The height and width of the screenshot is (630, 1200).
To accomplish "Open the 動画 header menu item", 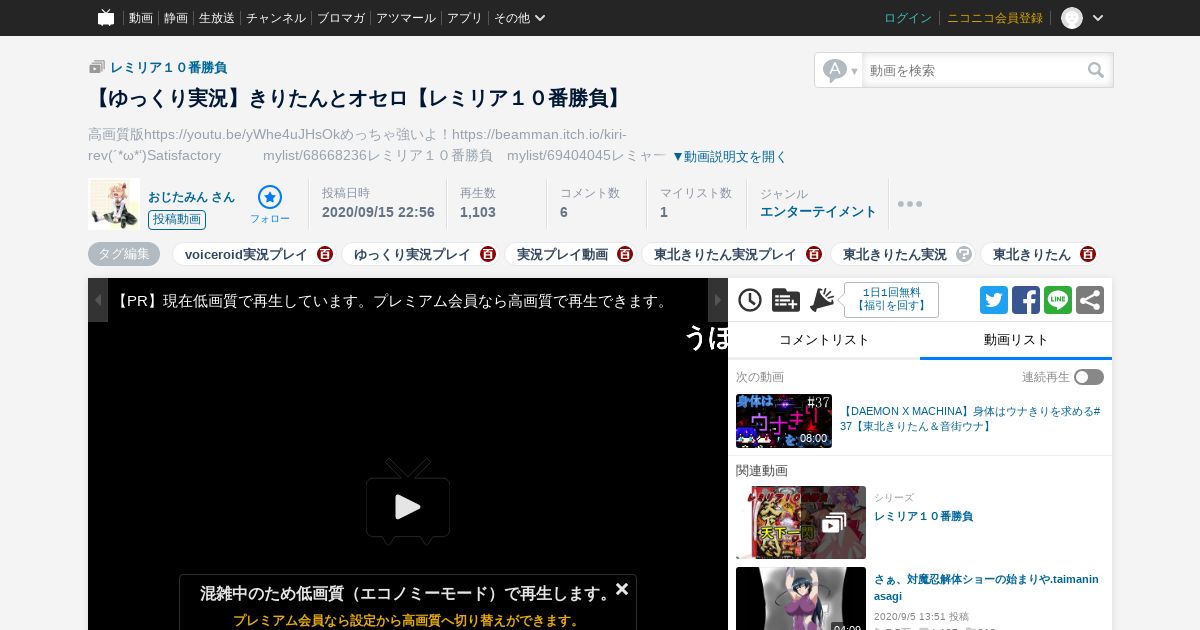I will pyautogui.click(x=141, y=18).
